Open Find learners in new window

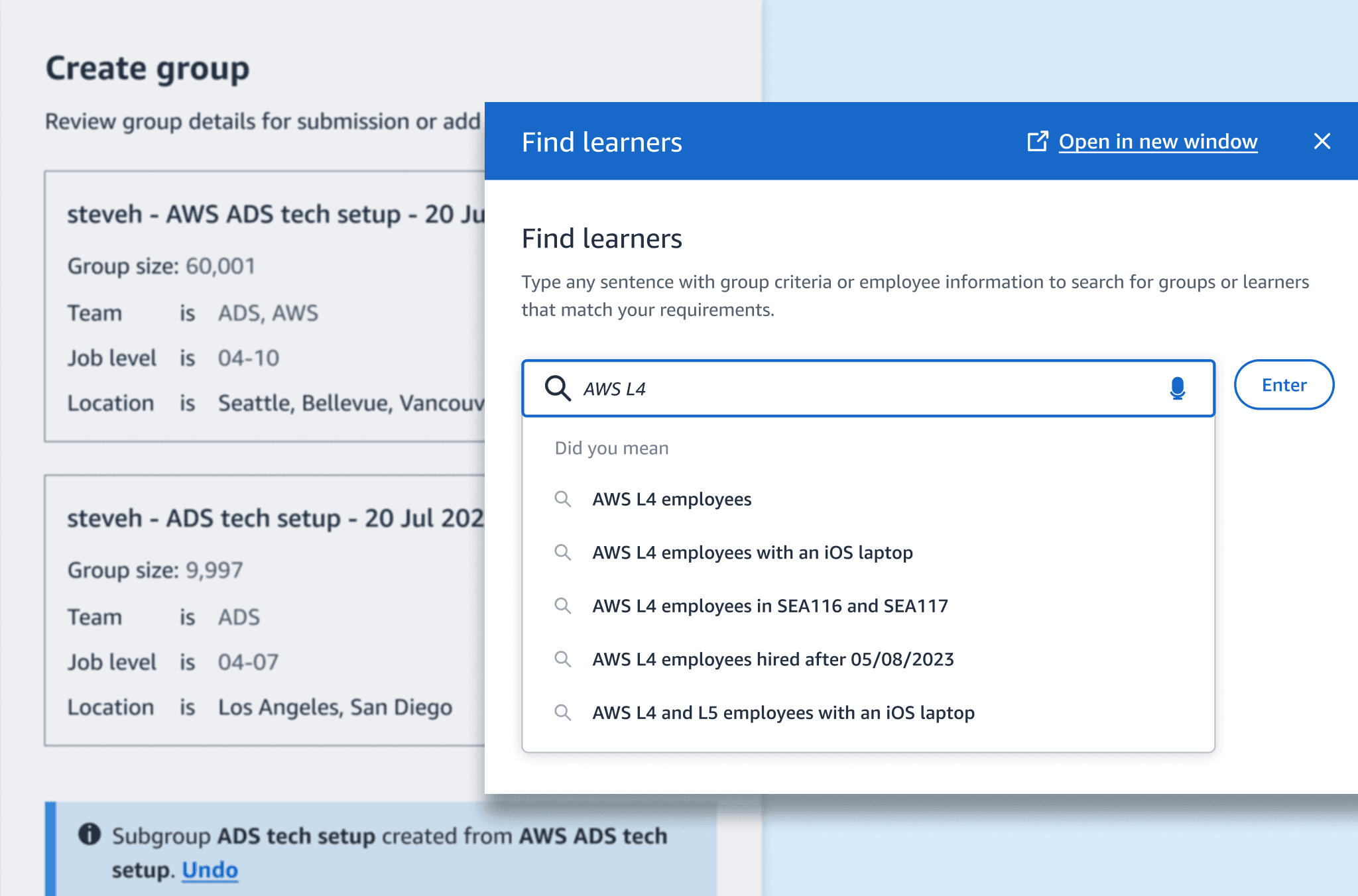1157,141
